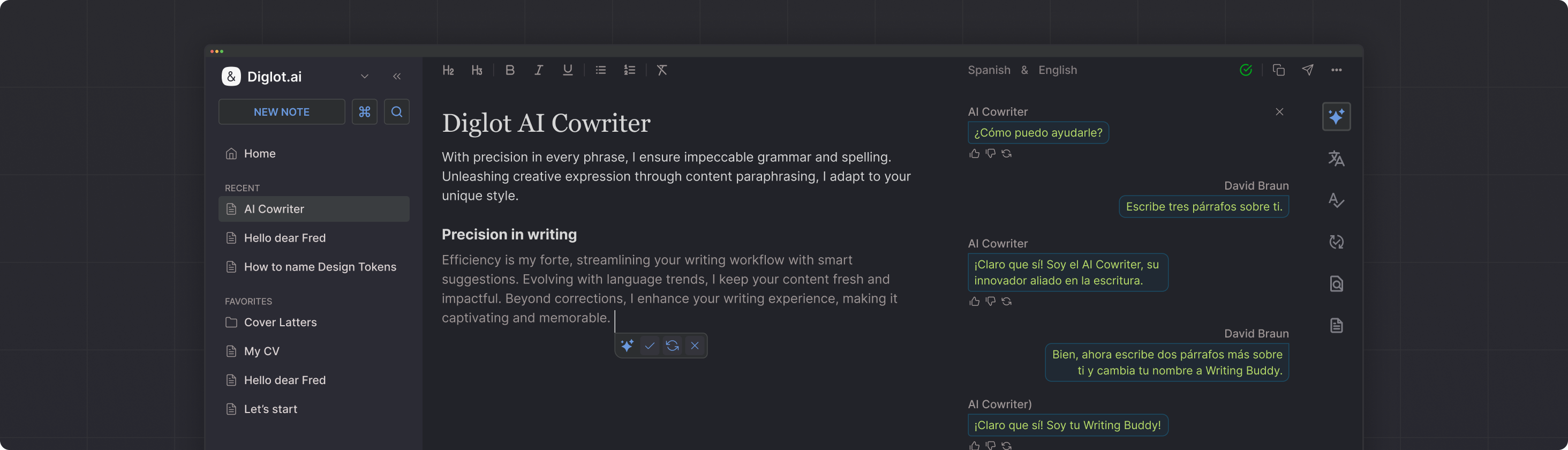The width and height of the screenshot is (1568, 450).
Task: Select 'How to name Design Tokens' note
Action: coord(320,267)
